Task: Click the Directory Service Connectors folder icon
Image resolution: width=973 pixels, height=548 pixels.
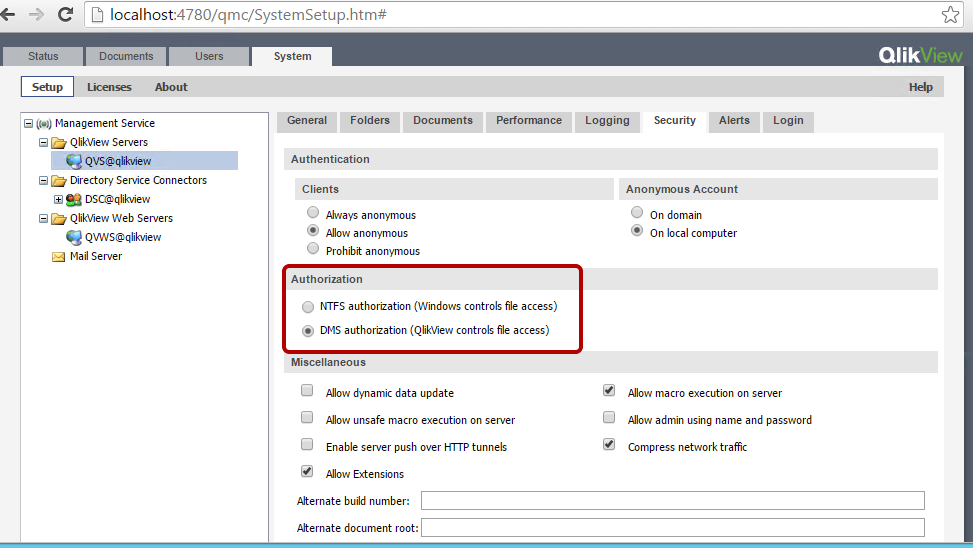Action: (x=59, y=181)
